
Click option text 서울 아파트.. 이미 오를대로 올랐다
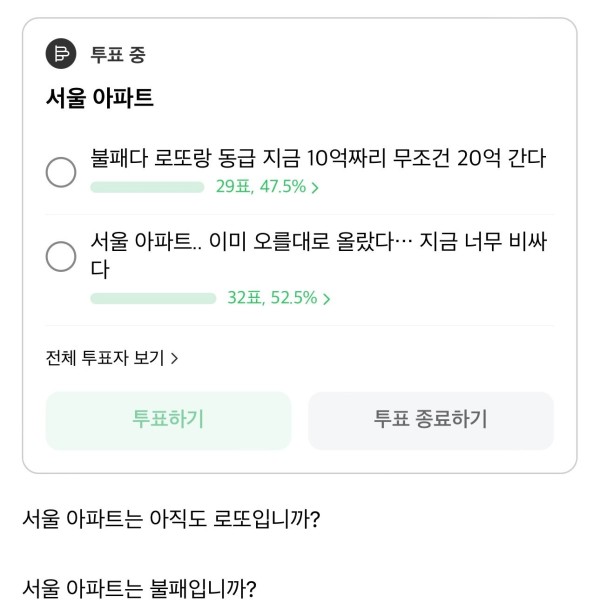tap(242, 242)
